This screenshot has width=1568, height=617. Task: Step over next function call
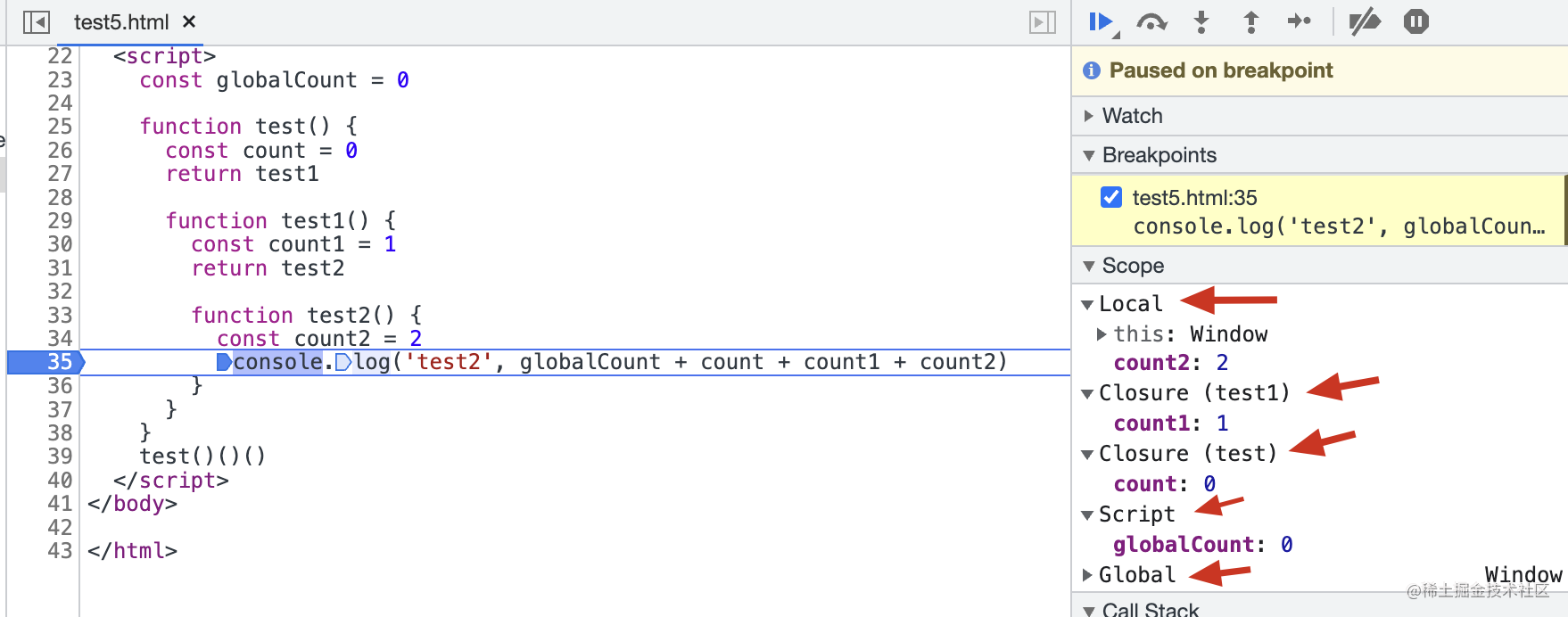tap(1151, 22)
